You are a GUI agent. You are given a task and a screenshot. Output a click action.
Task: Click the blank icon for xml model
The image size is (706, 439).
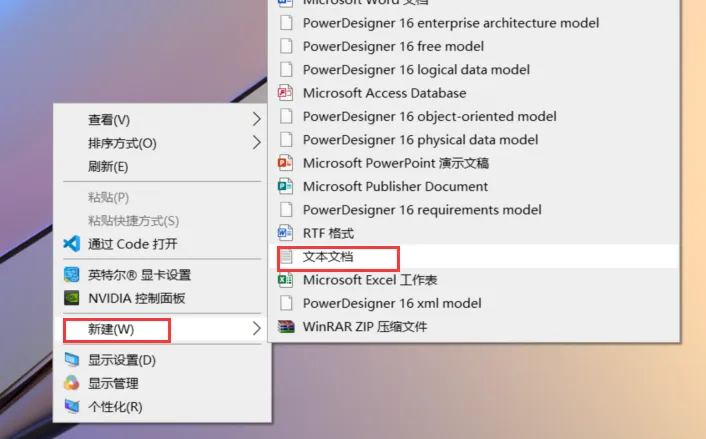click(286, 303)
